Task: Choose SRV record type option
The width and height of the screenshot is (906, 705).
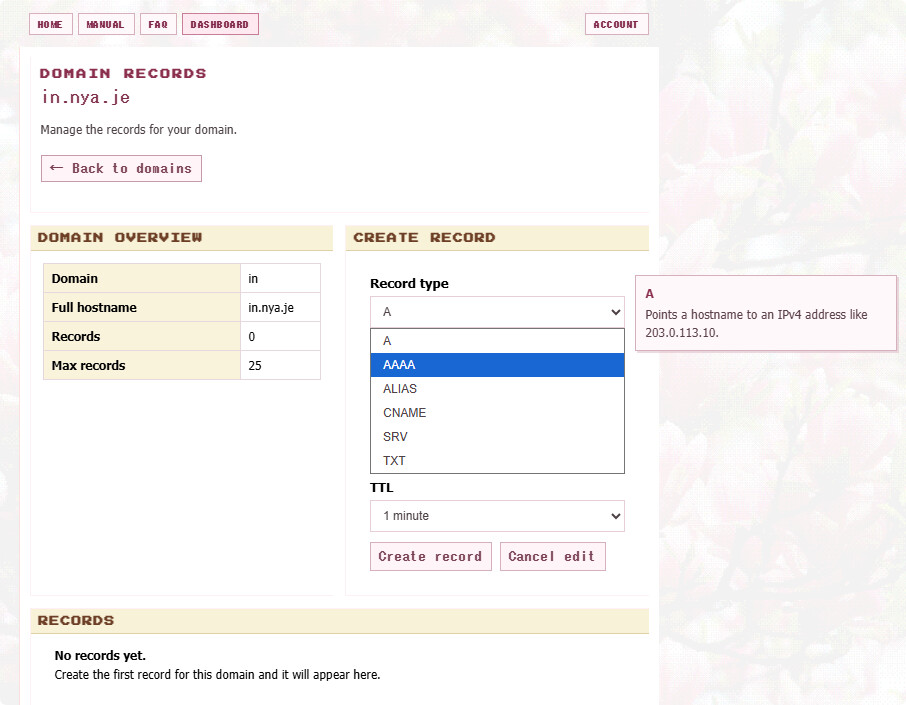Action: click(x=497, y=437)
